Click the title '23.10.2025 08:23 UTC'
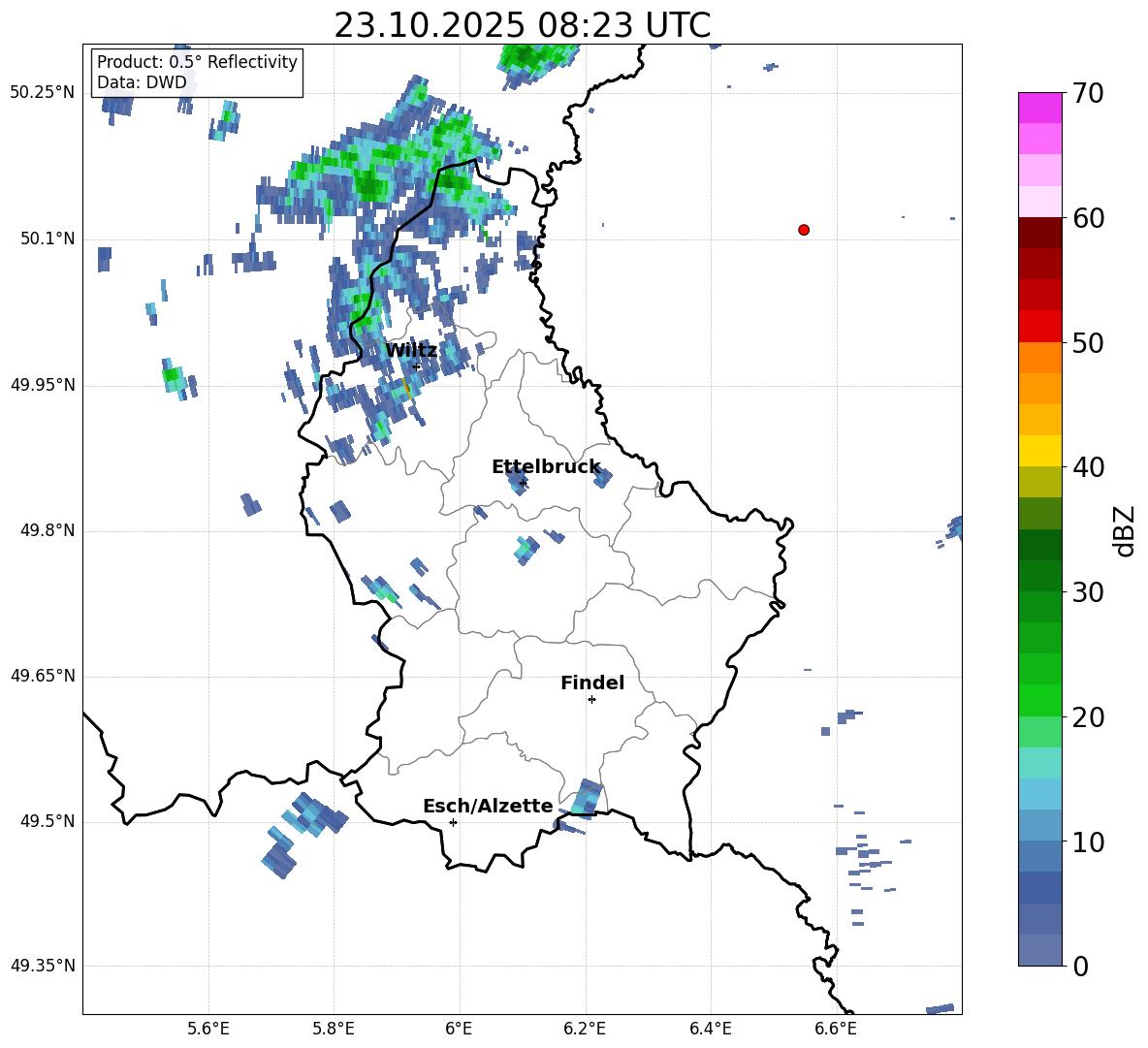The width and height of the screenshot is (1148, 1048). (x=522, y=25)
